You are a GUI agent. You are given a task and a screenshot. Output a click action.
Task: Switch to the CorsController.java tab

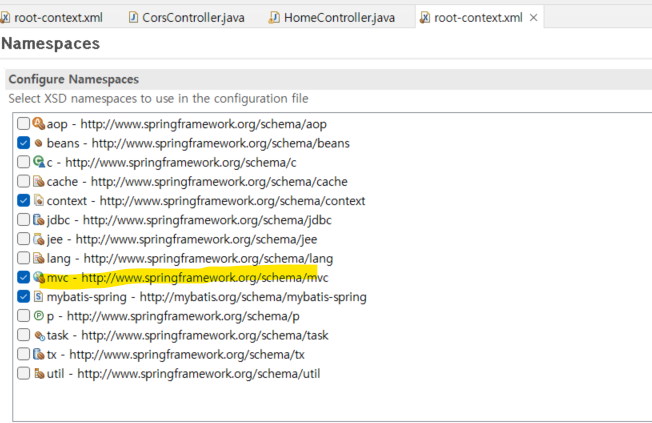tap(193, 17)
